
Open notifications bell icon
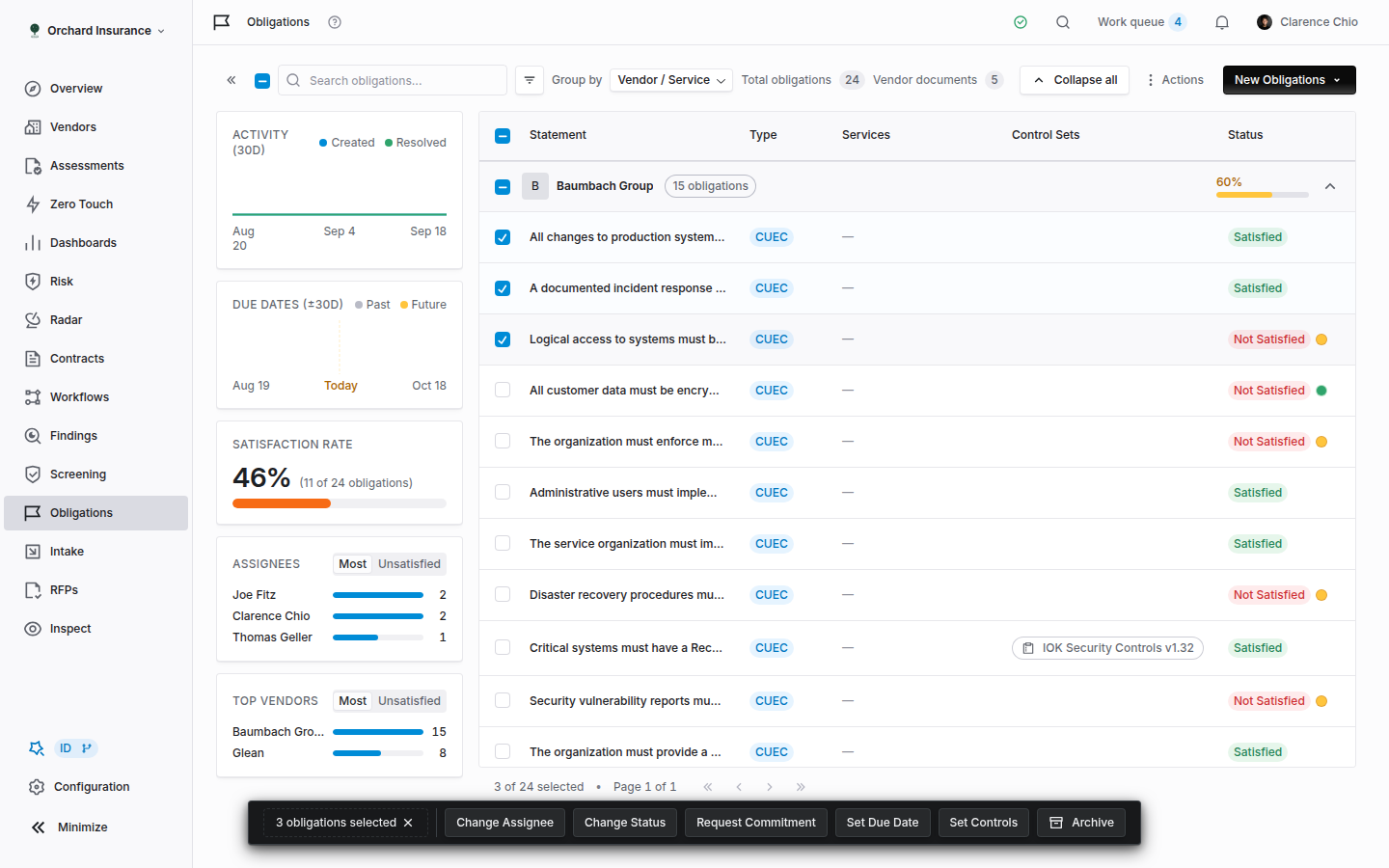coord(1222,22)
